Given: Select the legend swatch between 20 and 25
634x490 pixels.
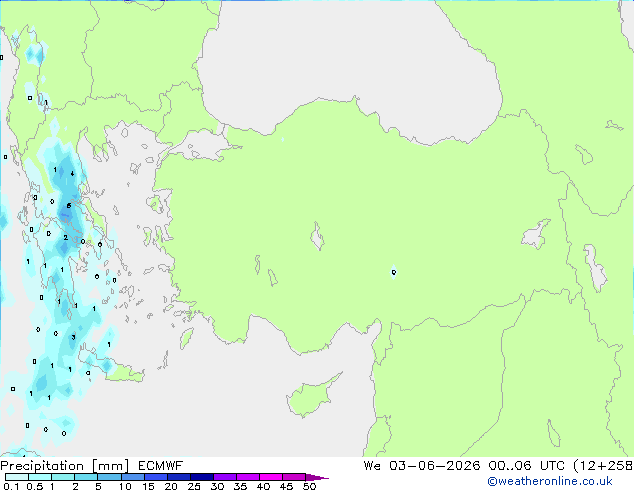Looking at the screenshot, I should coord(178,477).
